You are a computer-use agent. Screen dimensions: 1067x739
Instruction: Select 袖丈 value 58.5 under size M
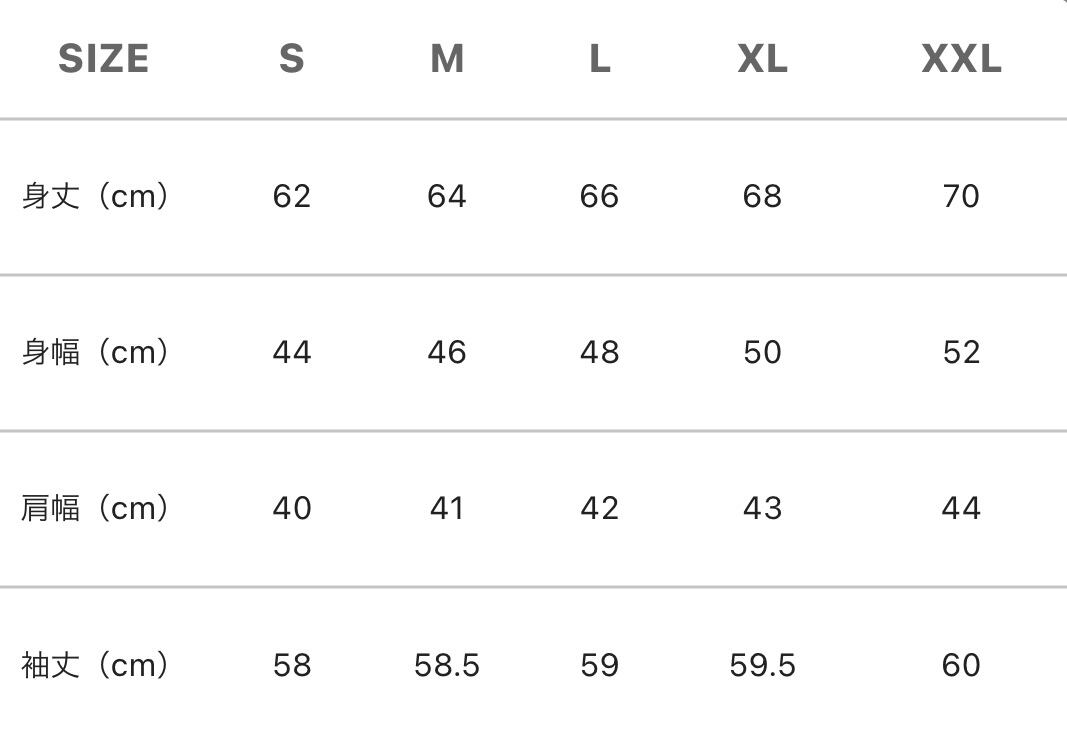(447, 665)
